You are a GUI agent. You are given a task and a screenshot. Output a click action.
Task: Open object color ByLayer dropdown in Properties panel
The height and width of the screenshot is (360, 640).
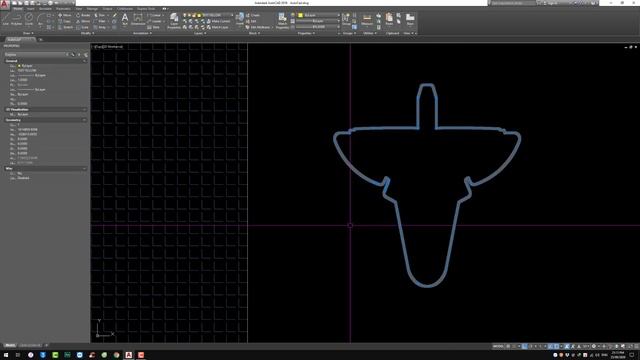[318, 15]
